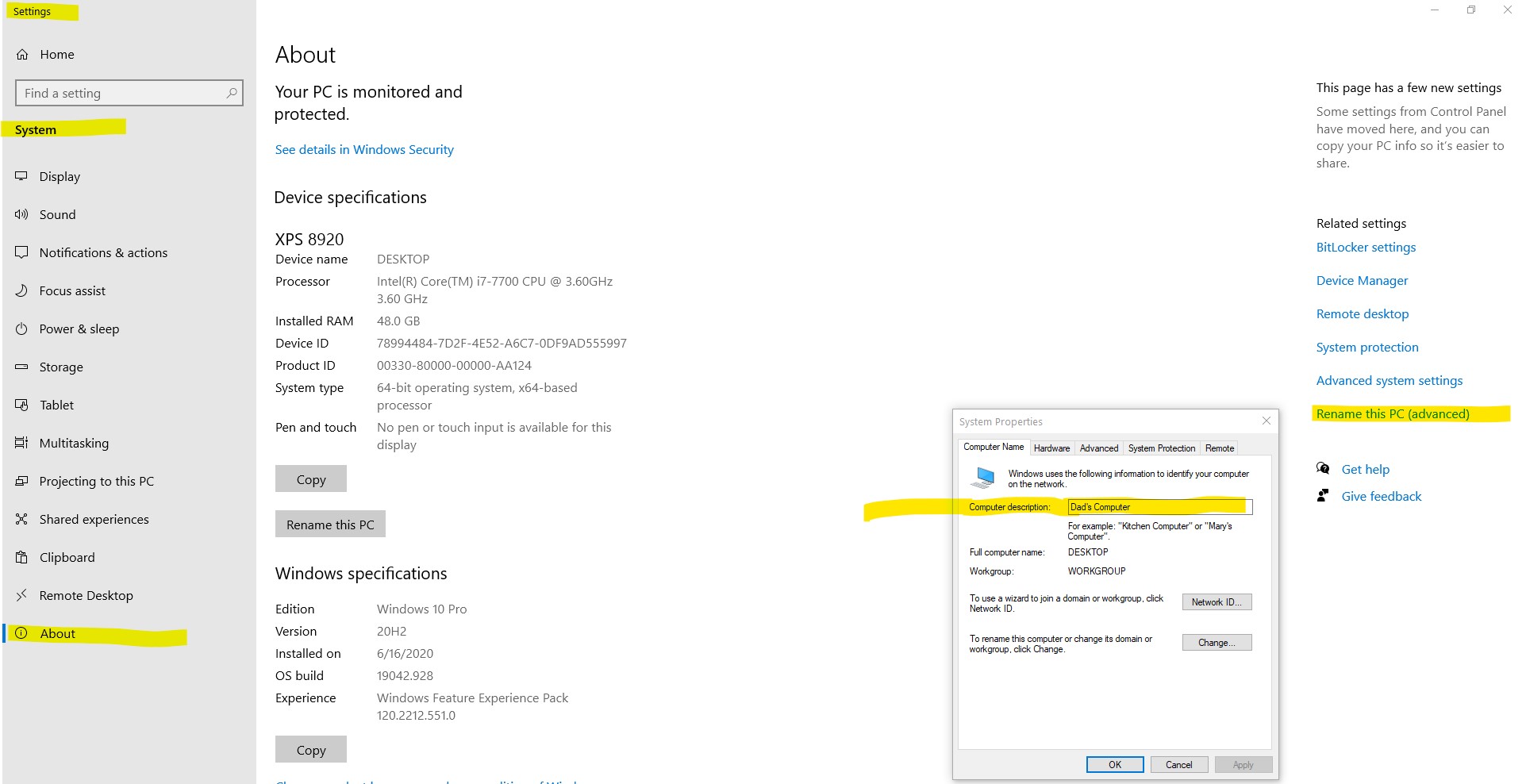Switch to the Computer Name tab
The image size is (1526, 784).
994,447
